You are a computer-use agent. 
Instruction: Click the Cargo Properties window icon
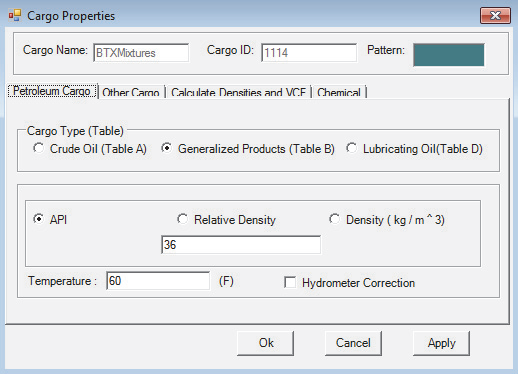(x=15, y=15)
